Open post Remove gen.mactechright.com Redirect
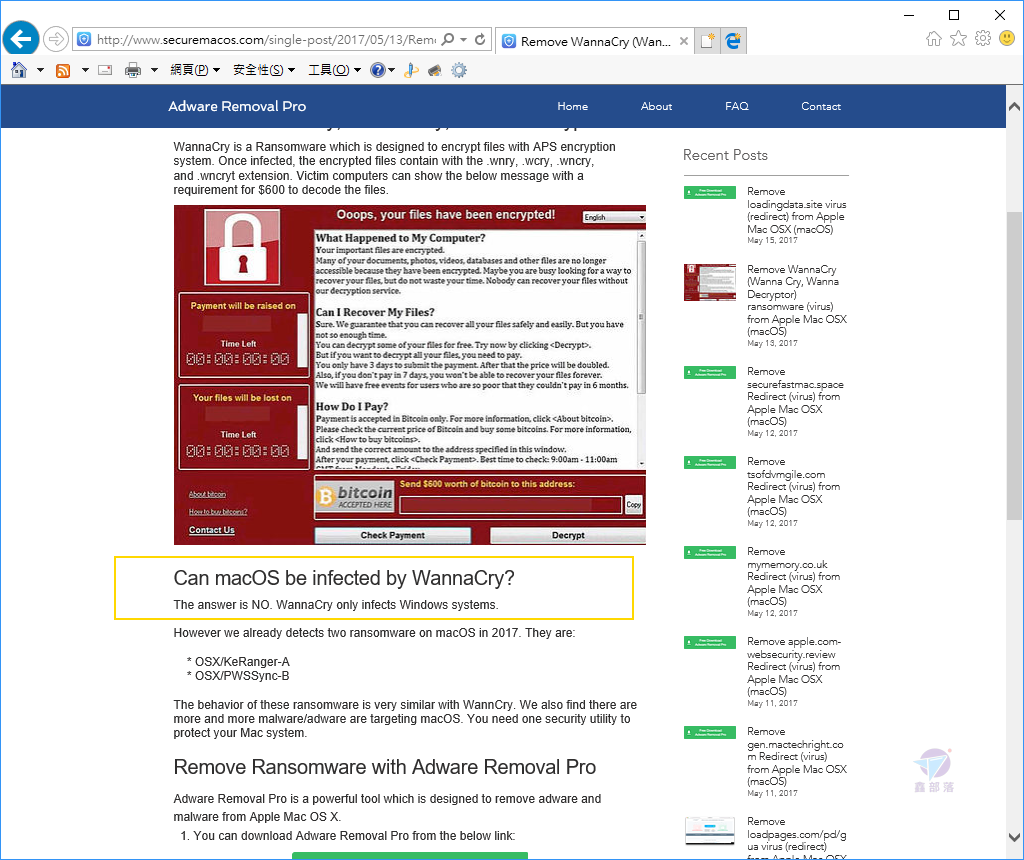Viewport: 1024px width, 860px height. (797, 757)
